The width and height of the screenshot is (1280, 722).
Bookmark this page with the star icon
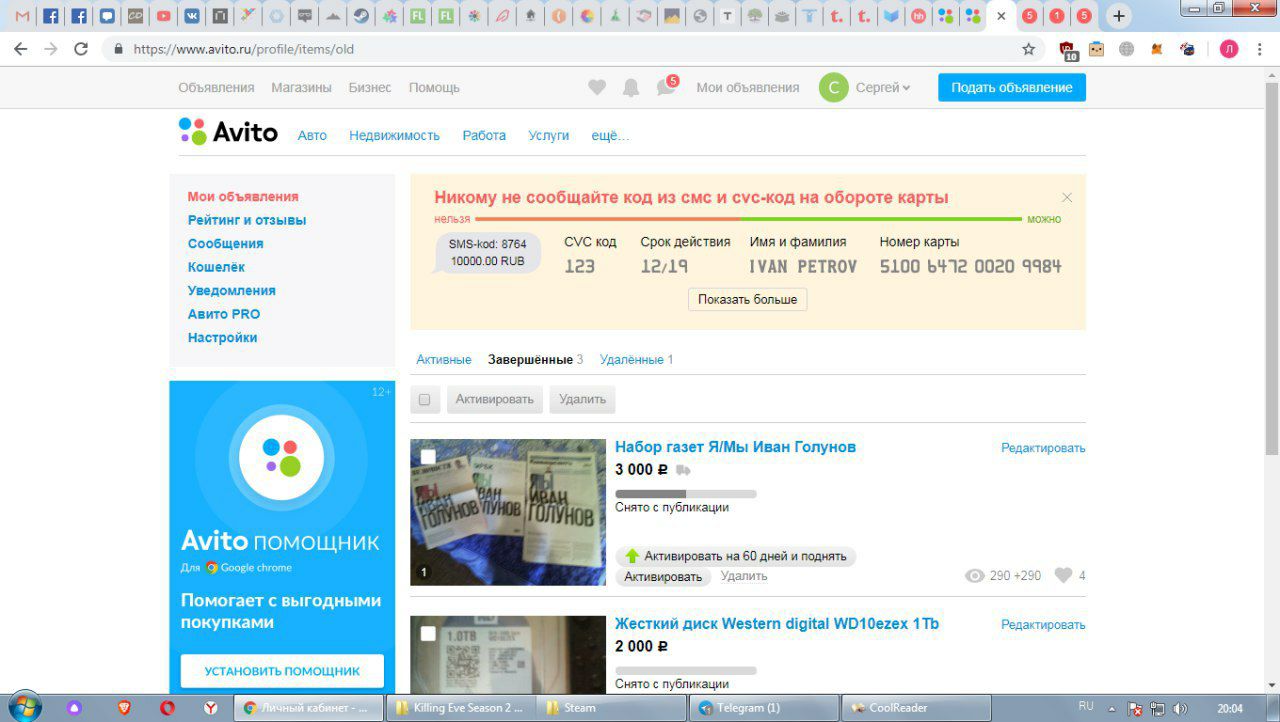[x=1028, y=49]
